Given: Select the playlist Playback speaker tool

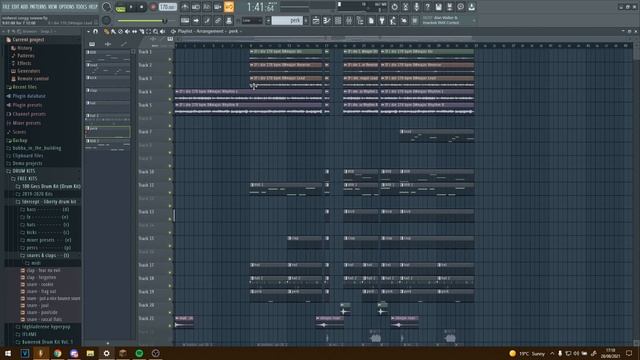Looking at the screenshot, I should 162,31.
